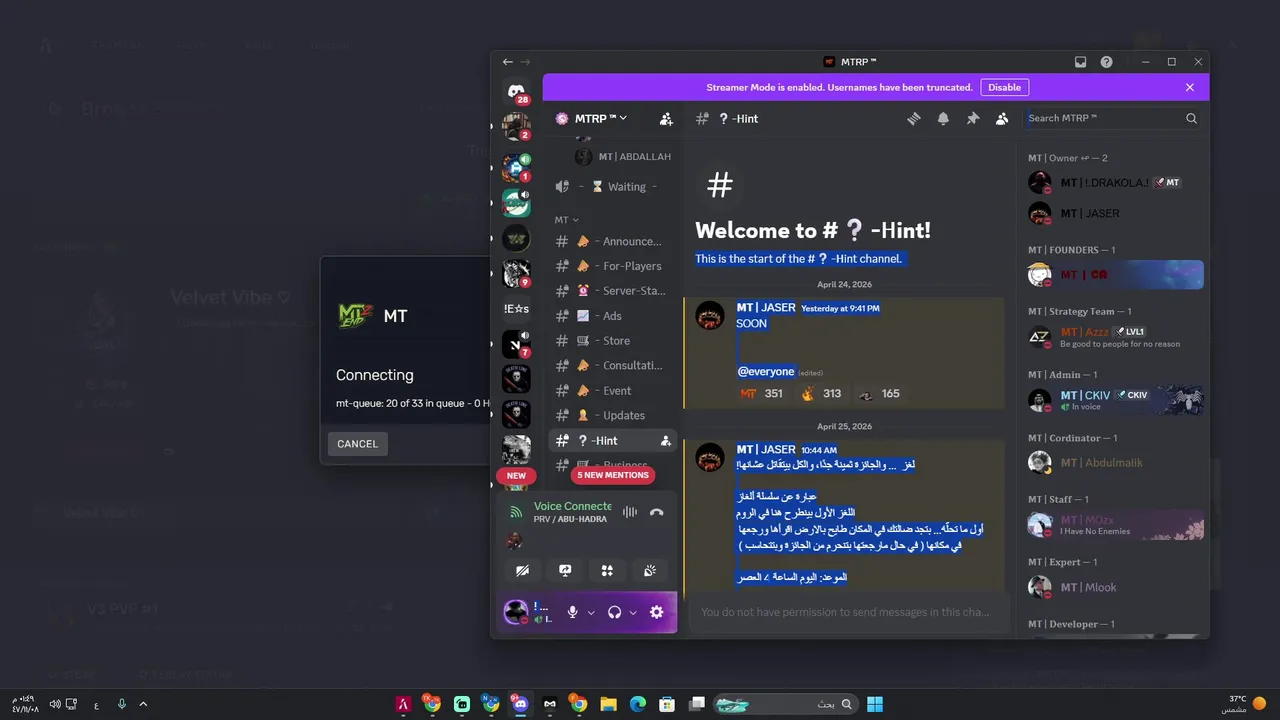Open MTRP server name dropdown menu
This screenshot has width=1280, height=720.
[x=601, y=118]
